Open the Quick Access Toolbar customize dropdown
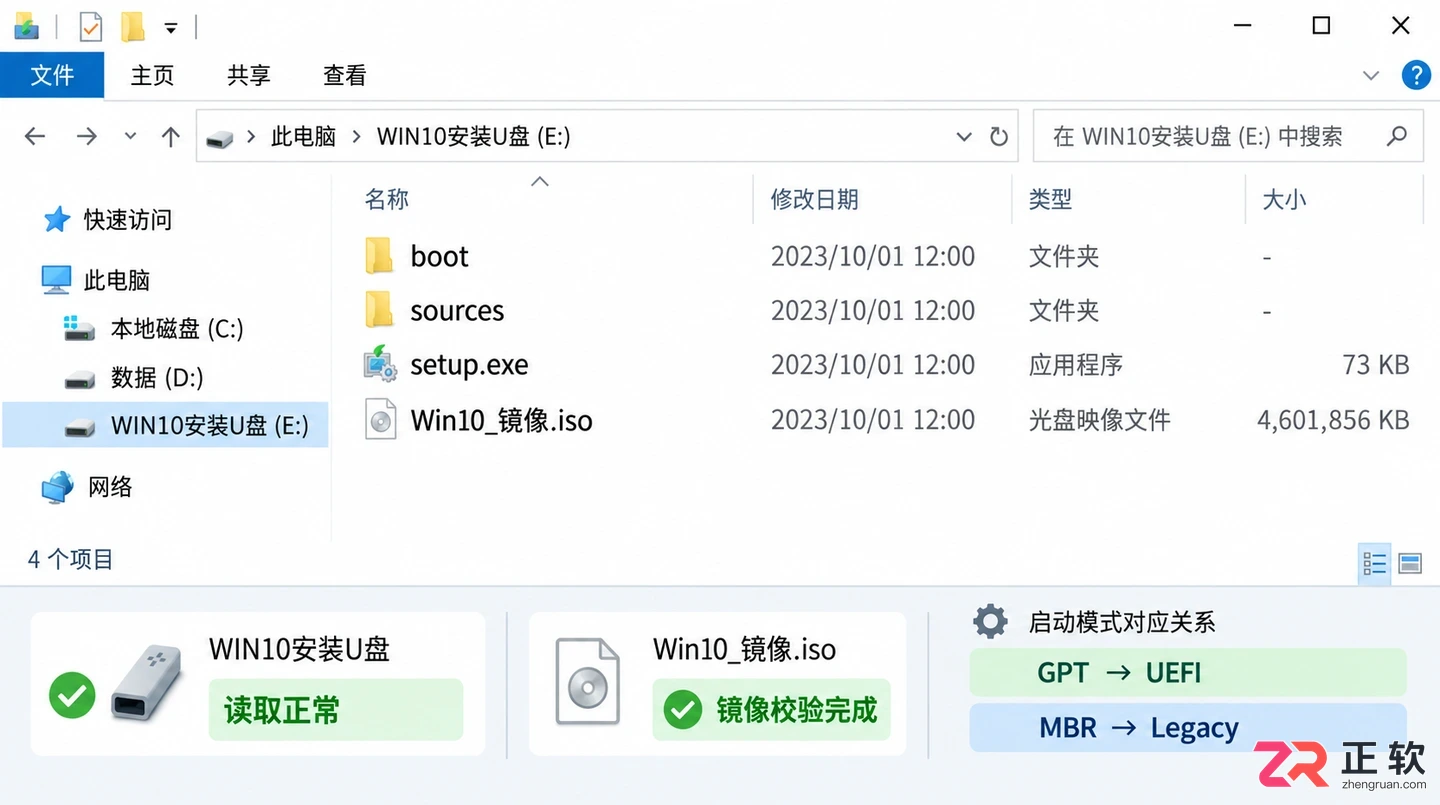The image size is (1440, 805). (x=171, y=28)
